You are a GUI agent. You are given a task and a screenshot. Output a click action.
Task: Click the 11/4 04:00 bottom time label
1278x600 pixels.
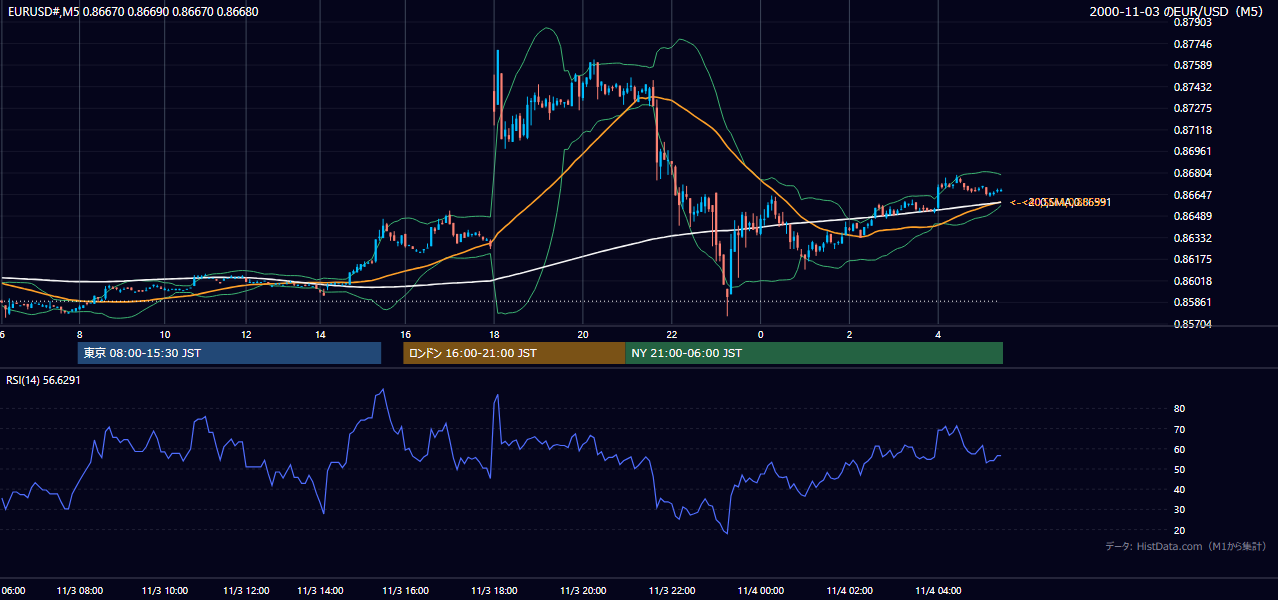[x=938, y=590]
